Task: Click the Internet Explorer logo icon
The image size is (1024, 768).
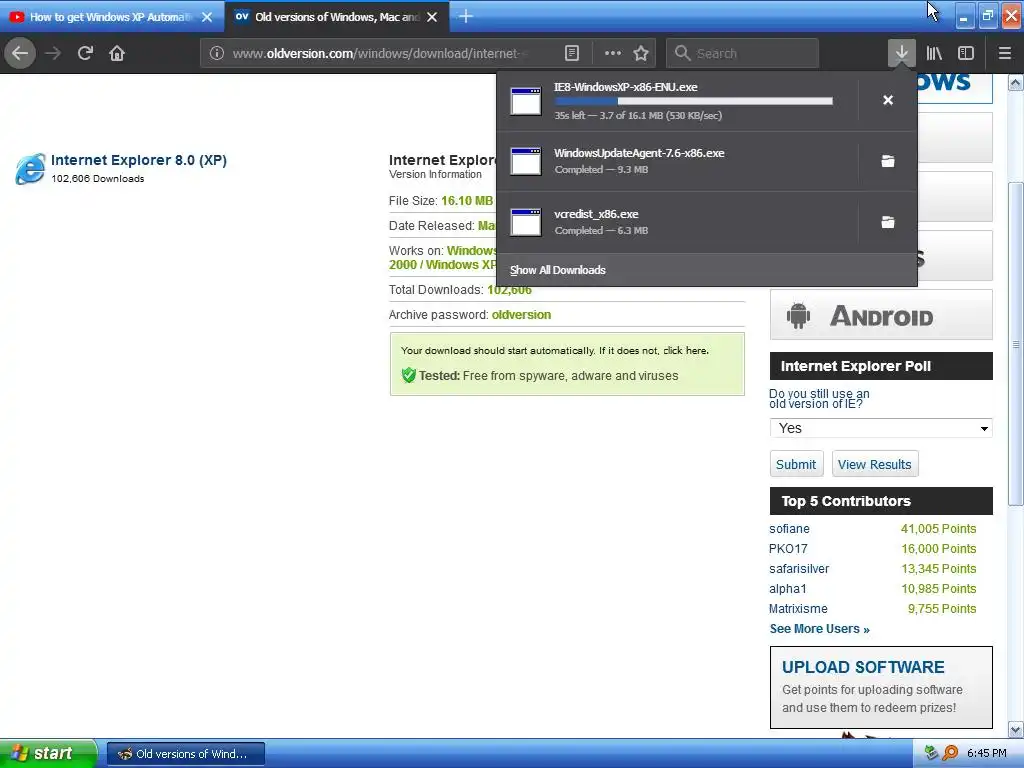Action: [x=31, y=169]
